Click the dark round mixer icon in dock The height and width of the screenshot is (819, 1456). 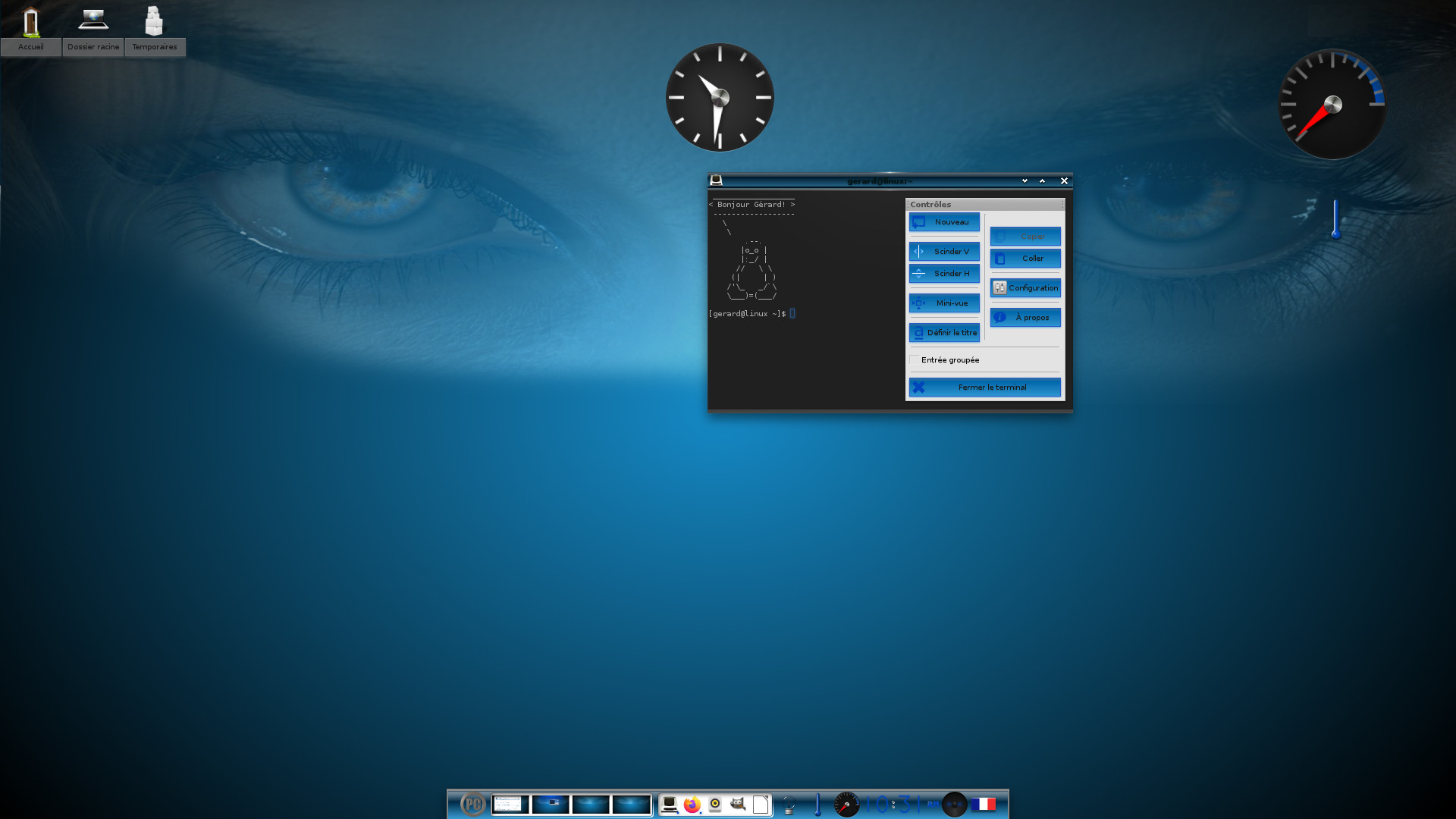[955, 804]
